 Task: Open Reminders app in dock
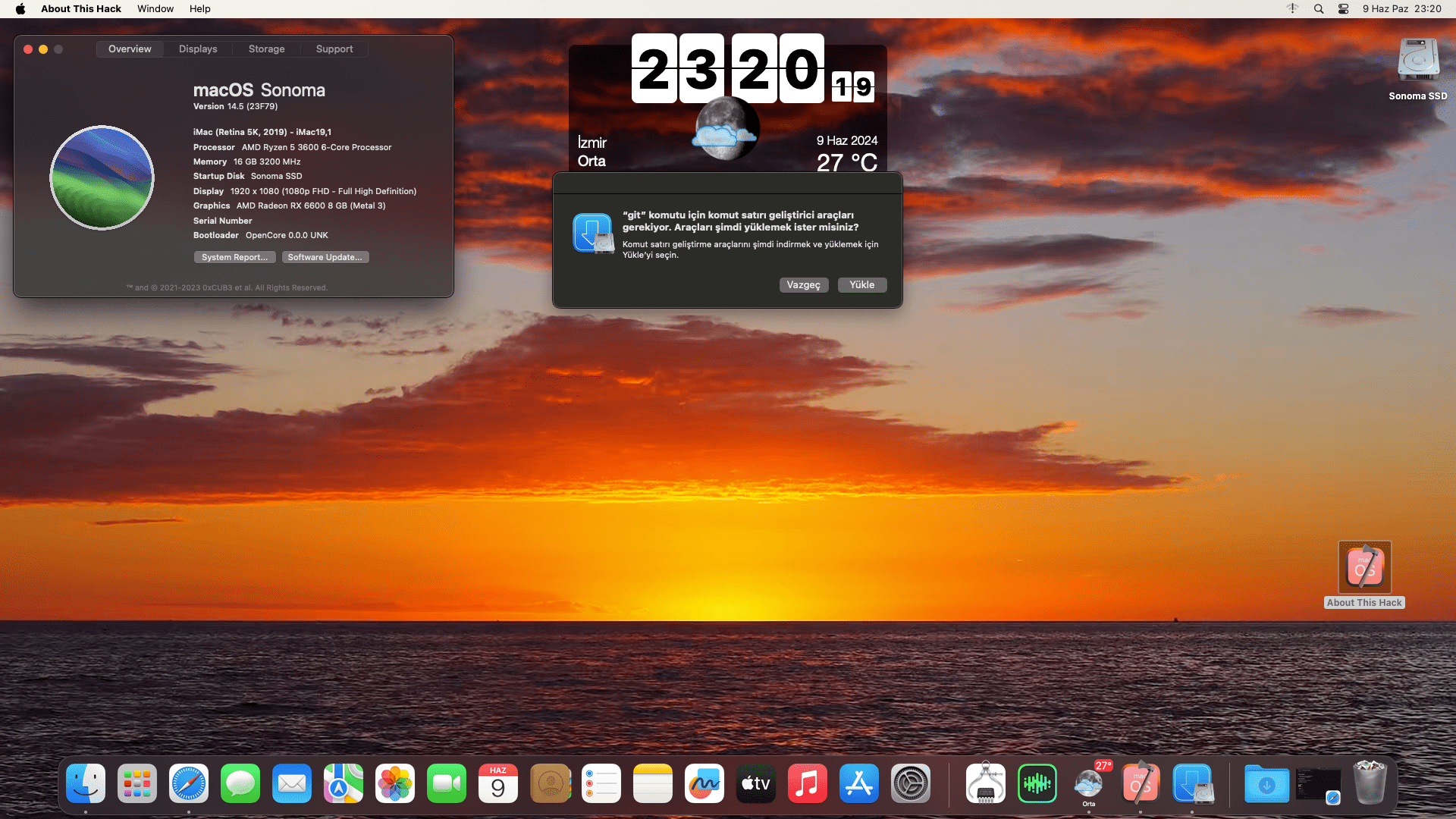click(601, 783)
